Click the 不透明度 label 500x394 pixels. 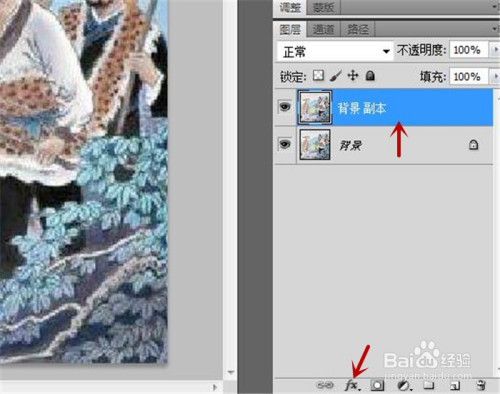point(421,50)
